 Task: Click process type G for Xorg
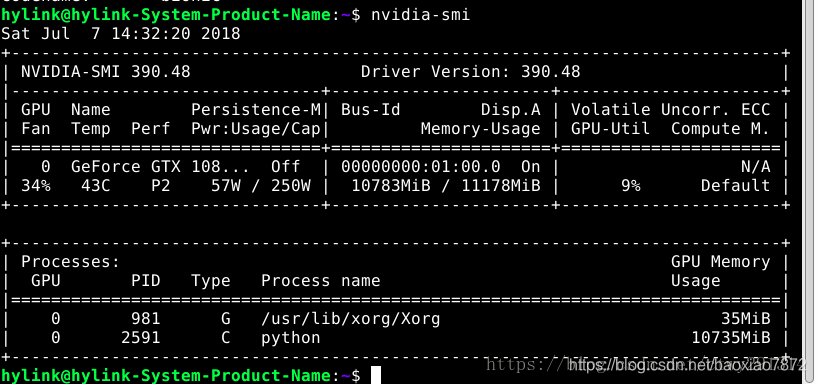click(x=226, y=318)
